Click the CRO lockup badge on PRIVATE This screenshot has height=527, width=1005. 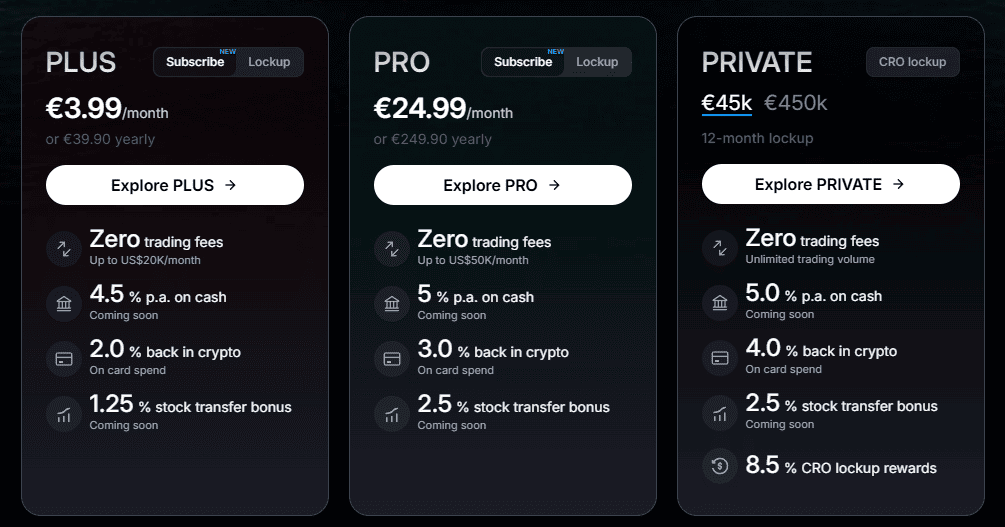(913, 62)
